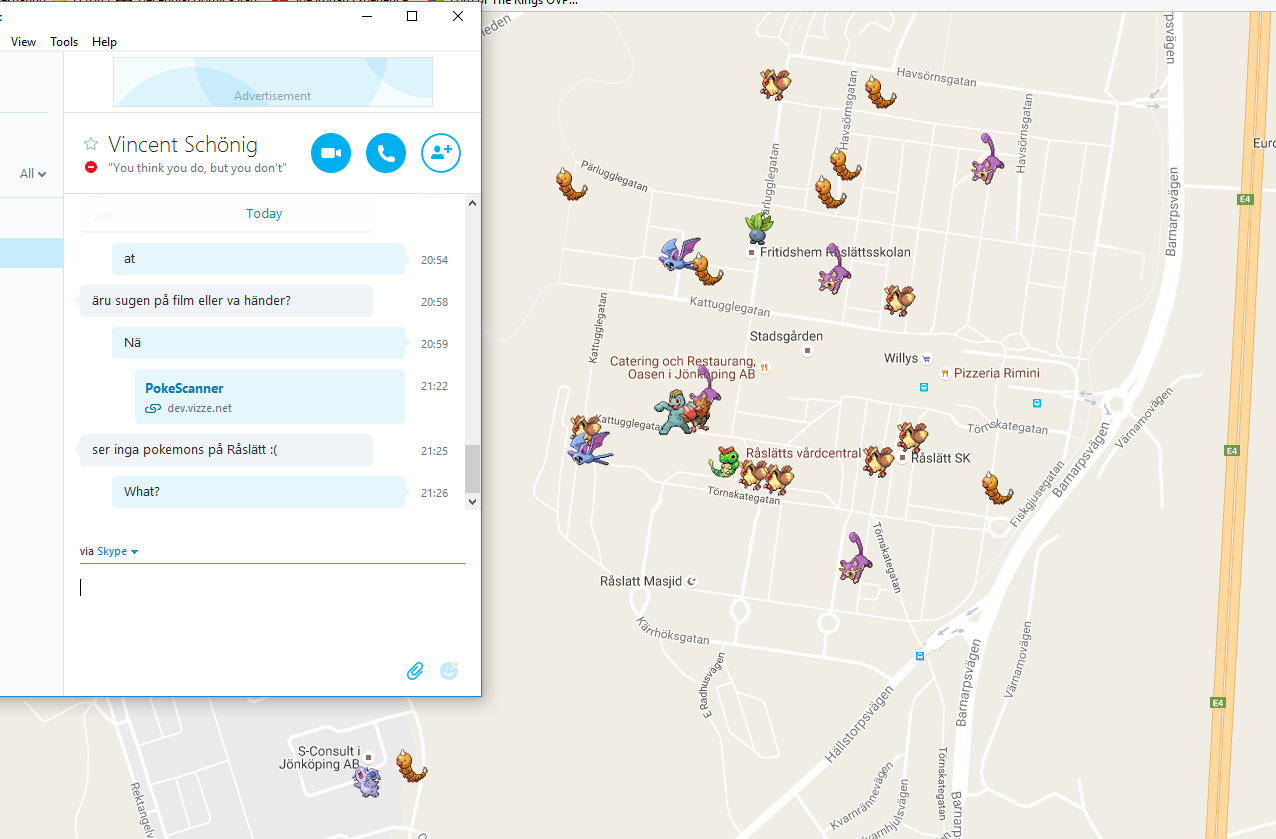This screenshot has width=1276, height=839.
Task: Click the chat scrollbar down arrow
Action: [473, 502]
